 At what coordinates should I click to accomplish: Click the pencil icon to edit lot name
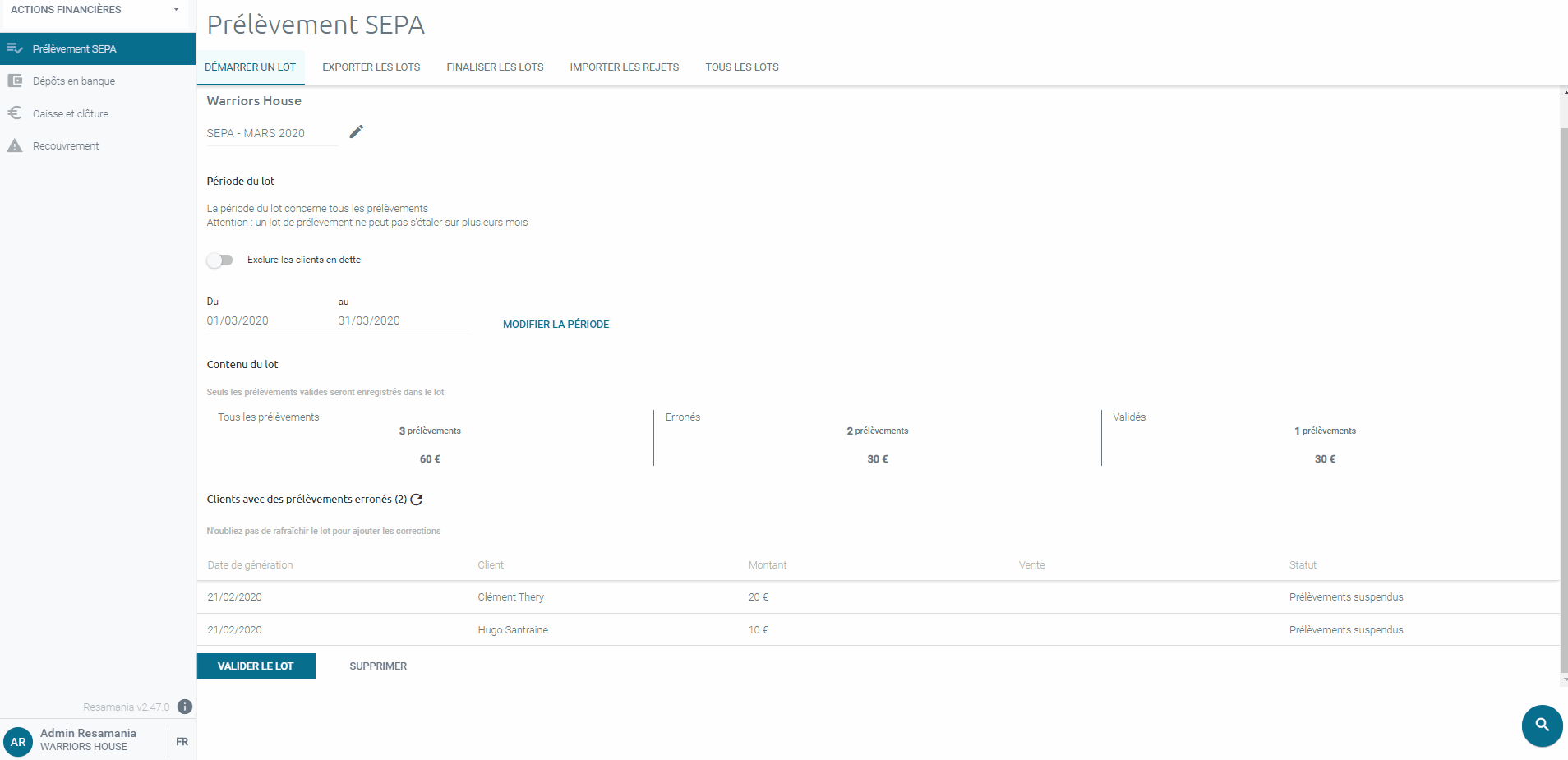(x=356, y=131)
